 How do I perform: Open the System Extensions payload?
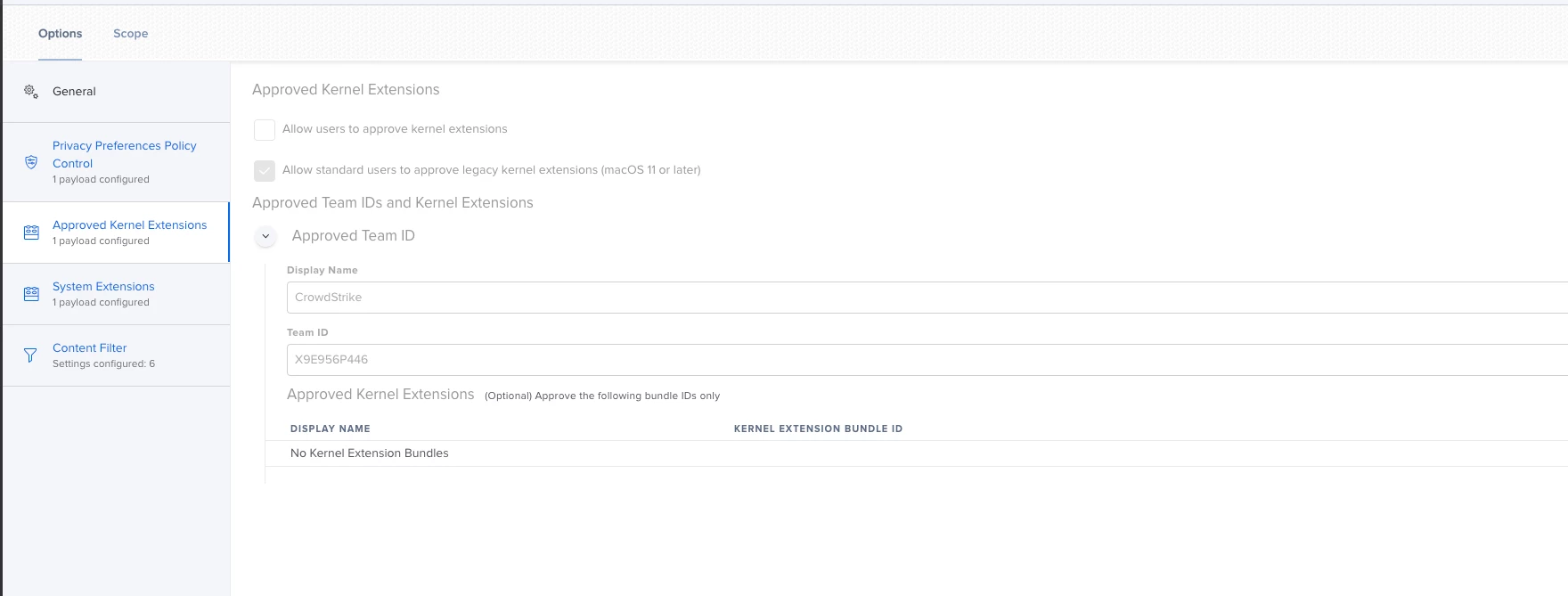click(x=116, y=294)
